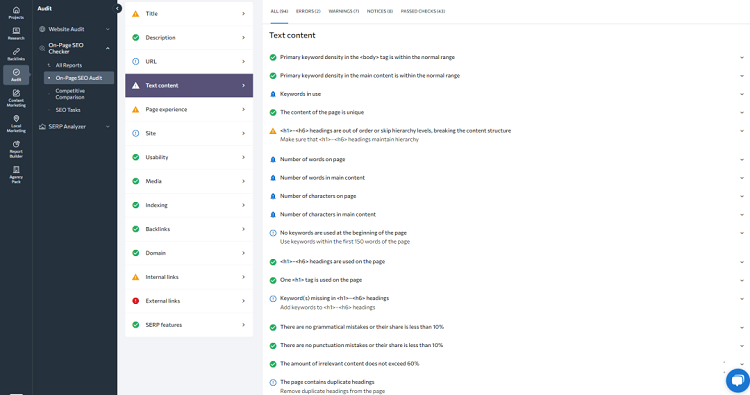Switch to the Errors (2) tab
The image size is (750, 395).
[308, 11]
